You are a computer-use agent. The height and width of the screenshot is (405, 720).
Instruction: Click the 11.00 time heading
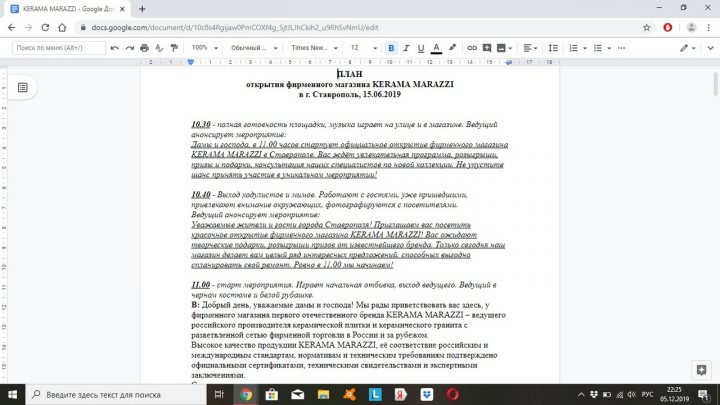tap(201, 285)
